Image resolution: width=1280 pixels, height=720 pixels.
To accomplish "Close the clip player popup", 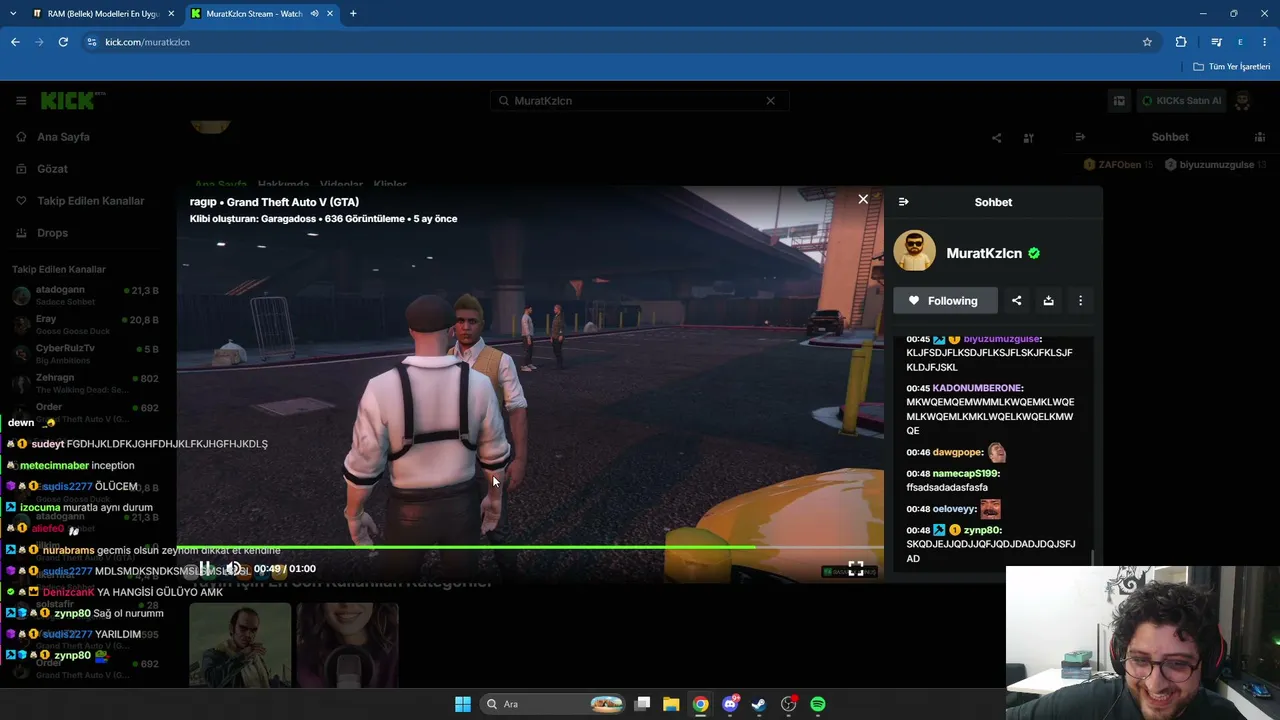I will point(863,199).
